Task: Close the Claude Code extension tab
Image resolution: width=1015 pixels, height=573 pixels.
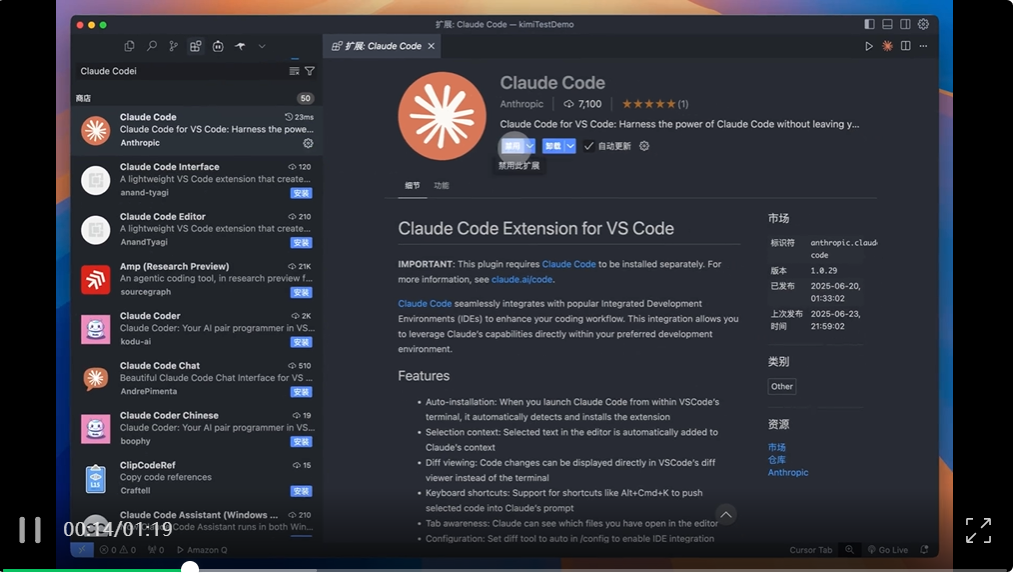Action: point(431,46)
